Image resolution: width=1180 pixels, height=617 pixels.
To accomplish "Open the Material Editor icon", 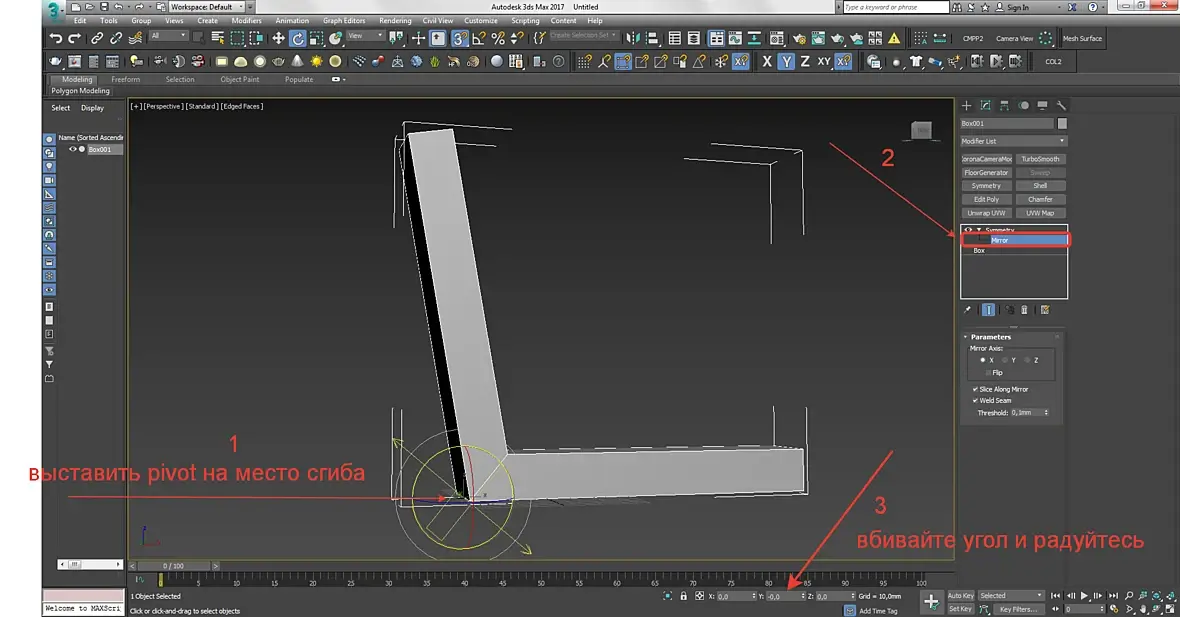I will point(777,38).
